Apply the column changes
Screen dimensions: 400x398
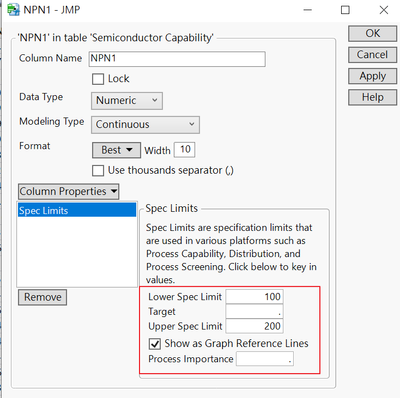(372, 76)
